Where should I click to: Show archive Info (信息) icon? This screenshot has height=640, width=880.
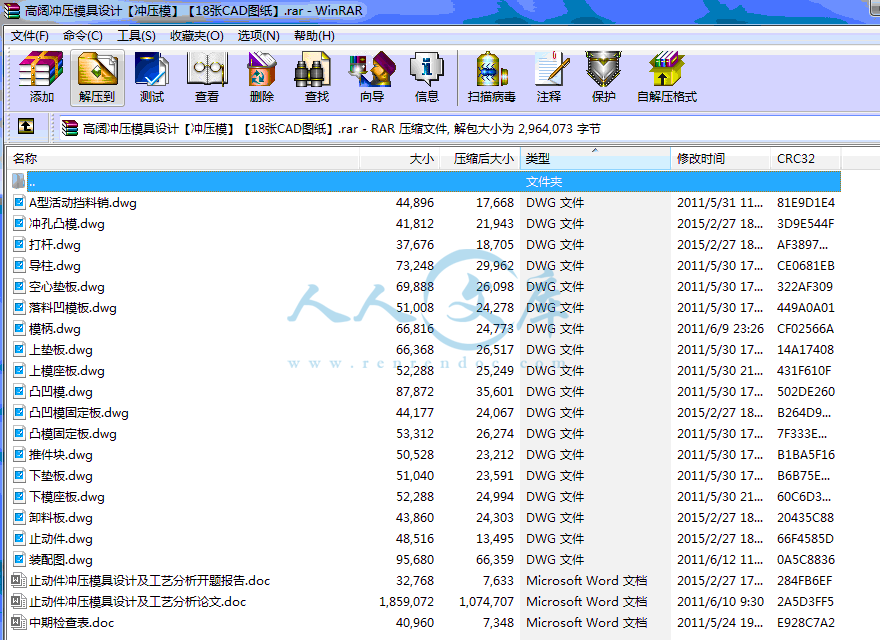click(427, 77)
